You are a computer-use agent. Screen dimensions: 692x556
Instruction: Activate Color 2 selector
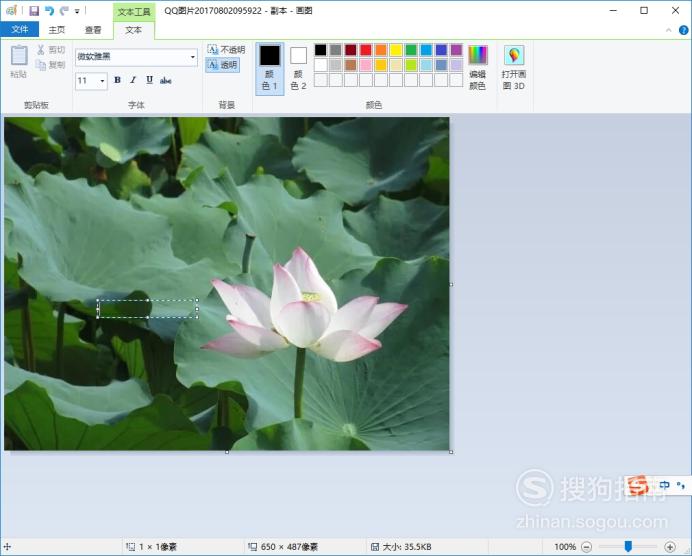point(298,68)
